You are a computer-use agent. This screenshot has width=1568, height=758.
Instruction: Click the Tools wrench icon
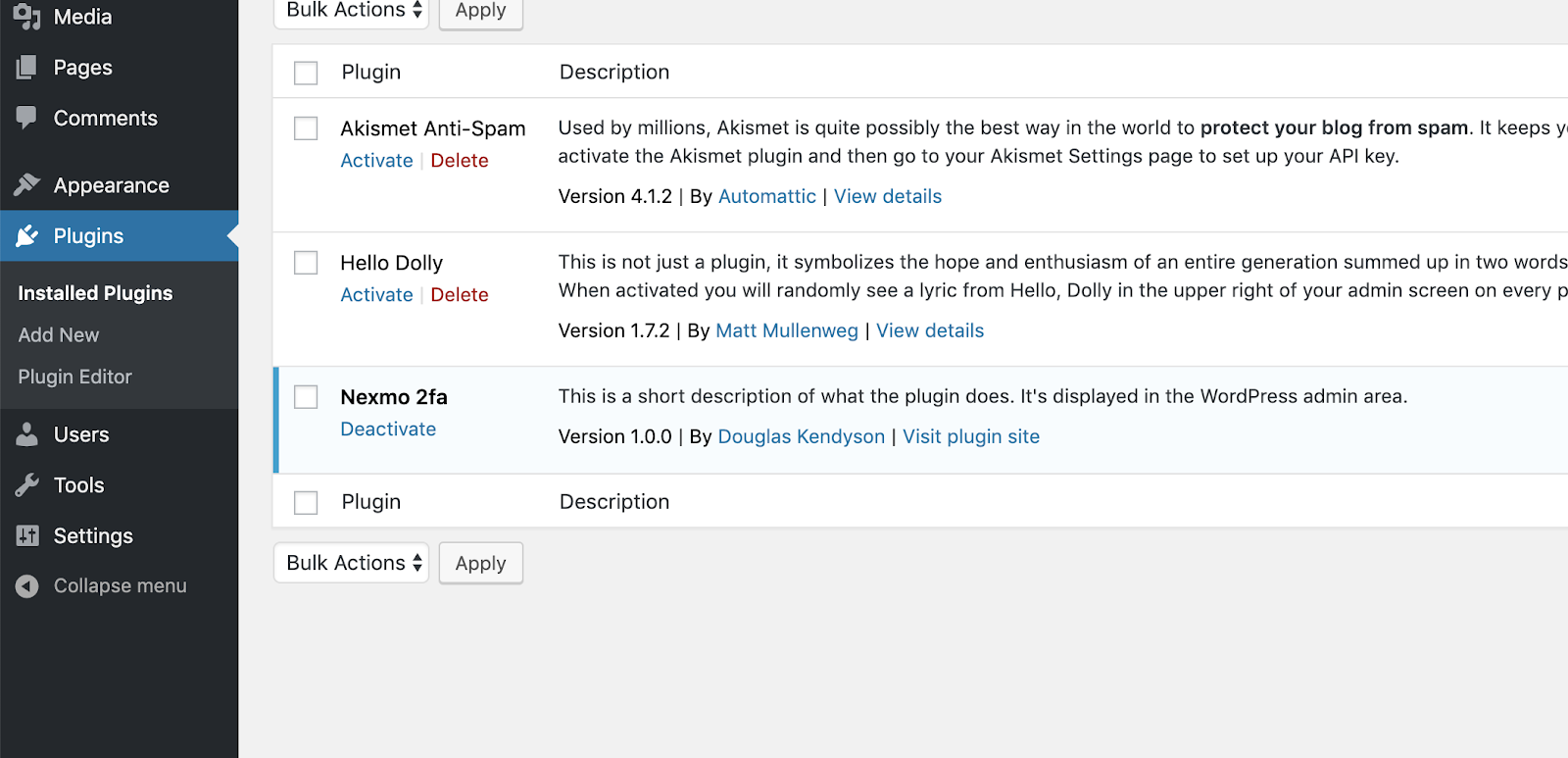pyautogui.click(x=27, y=484)
